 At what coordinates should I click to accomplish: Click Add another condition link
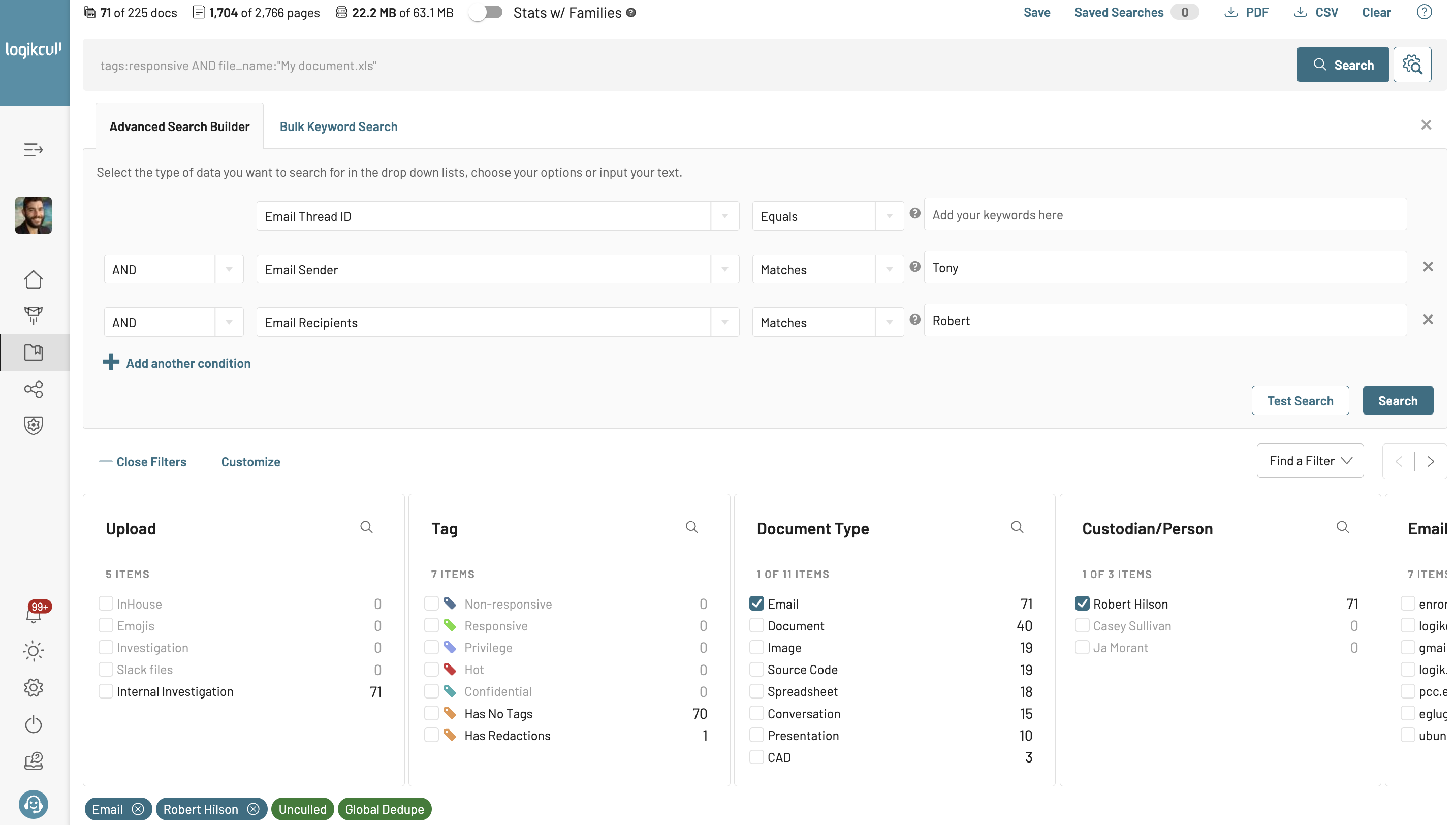pyautogui.click(x=187, y=363)
